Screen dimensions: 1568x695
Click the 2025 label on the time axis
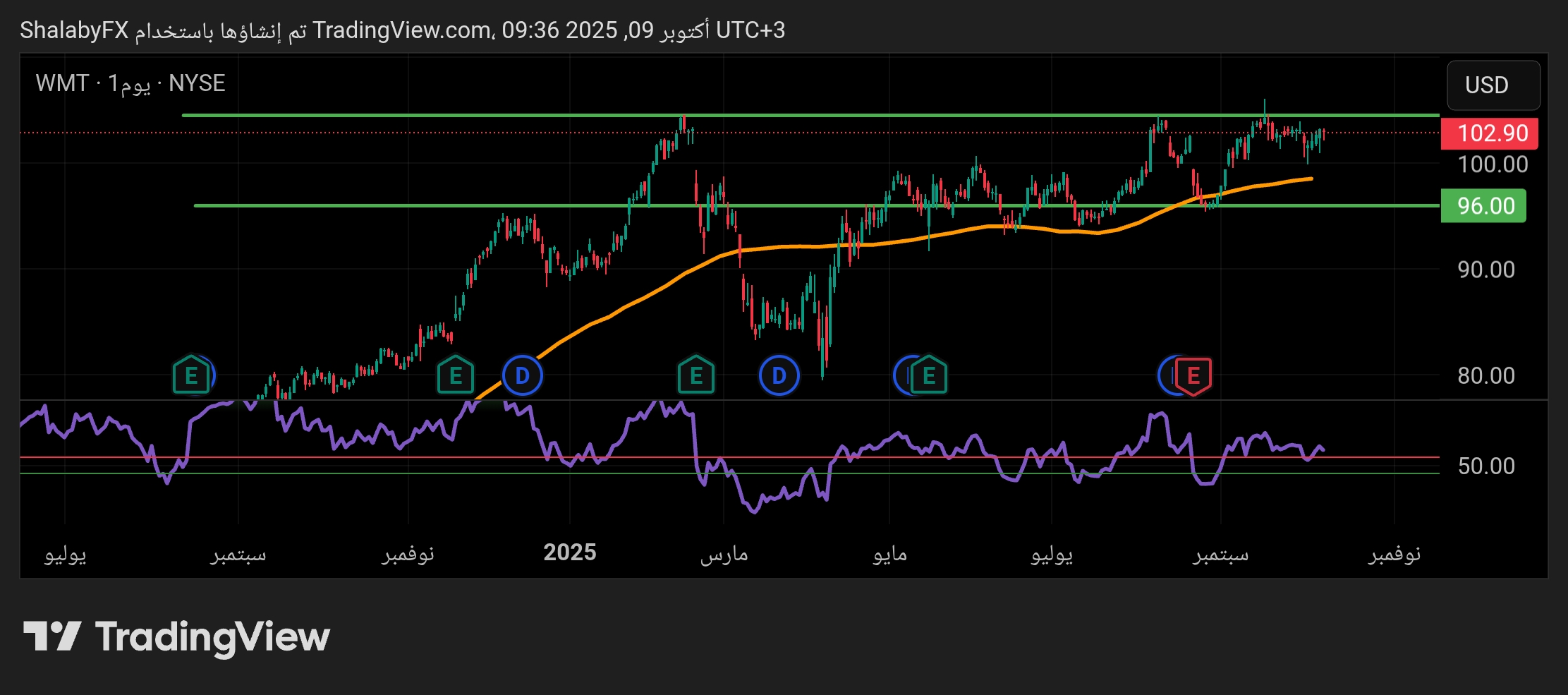tap(569, 552)
